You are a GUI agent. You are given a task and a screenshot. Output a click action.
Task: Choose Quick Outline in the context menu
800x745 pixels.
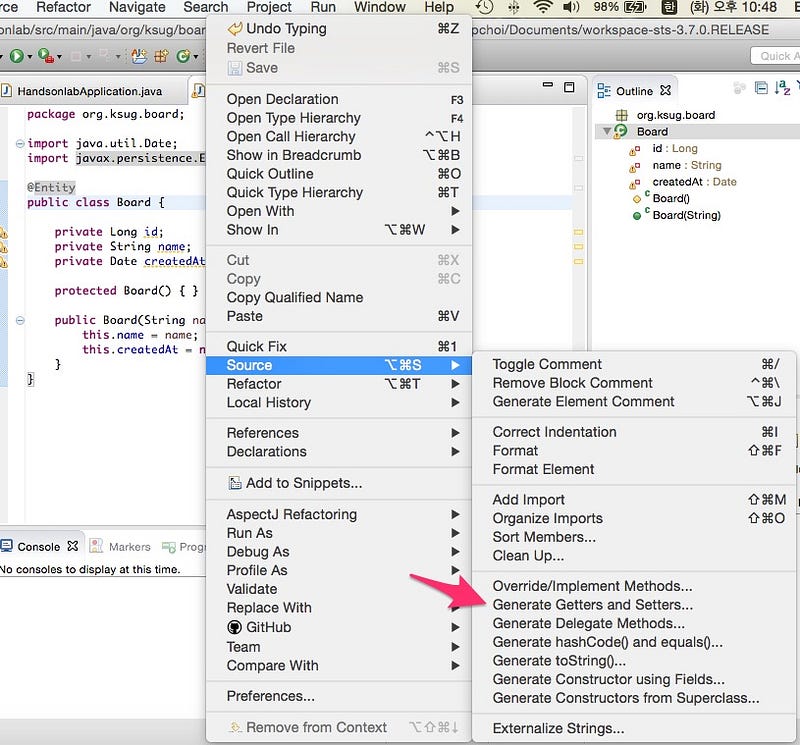click(x=339, y=174)
